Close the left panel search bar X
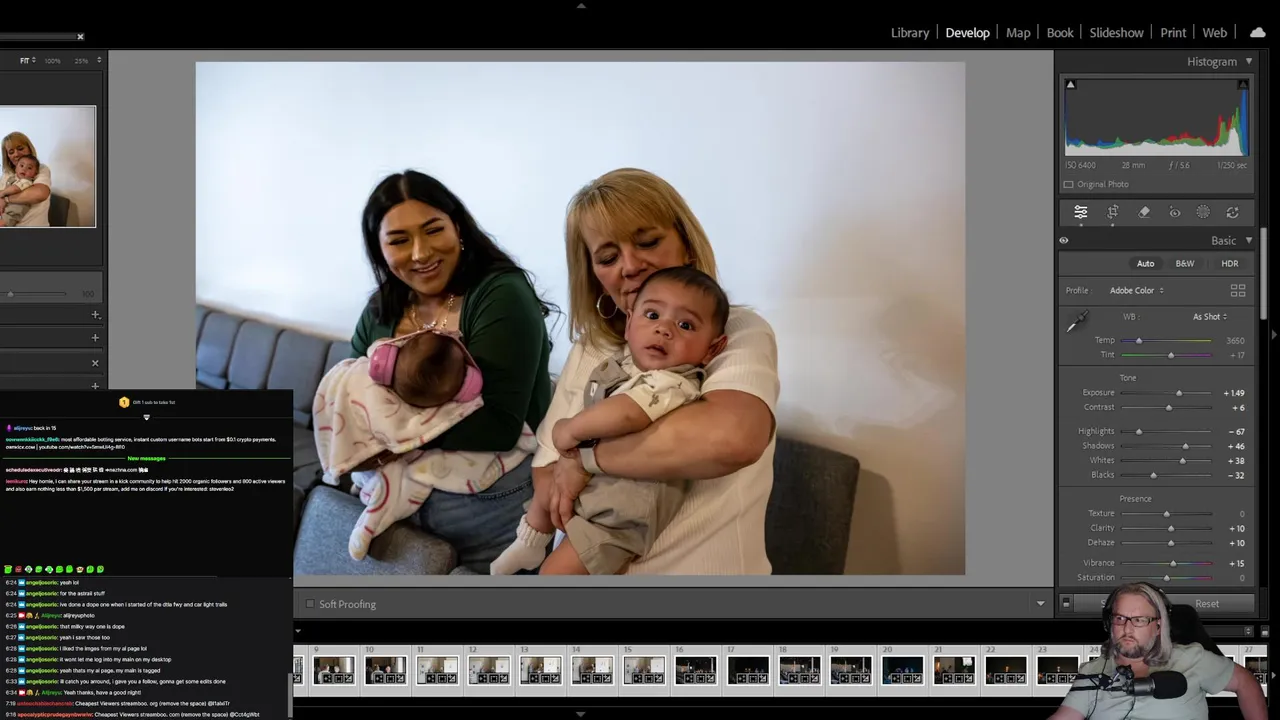Screen dimensions: 1280x720 (x=80, y=37)
